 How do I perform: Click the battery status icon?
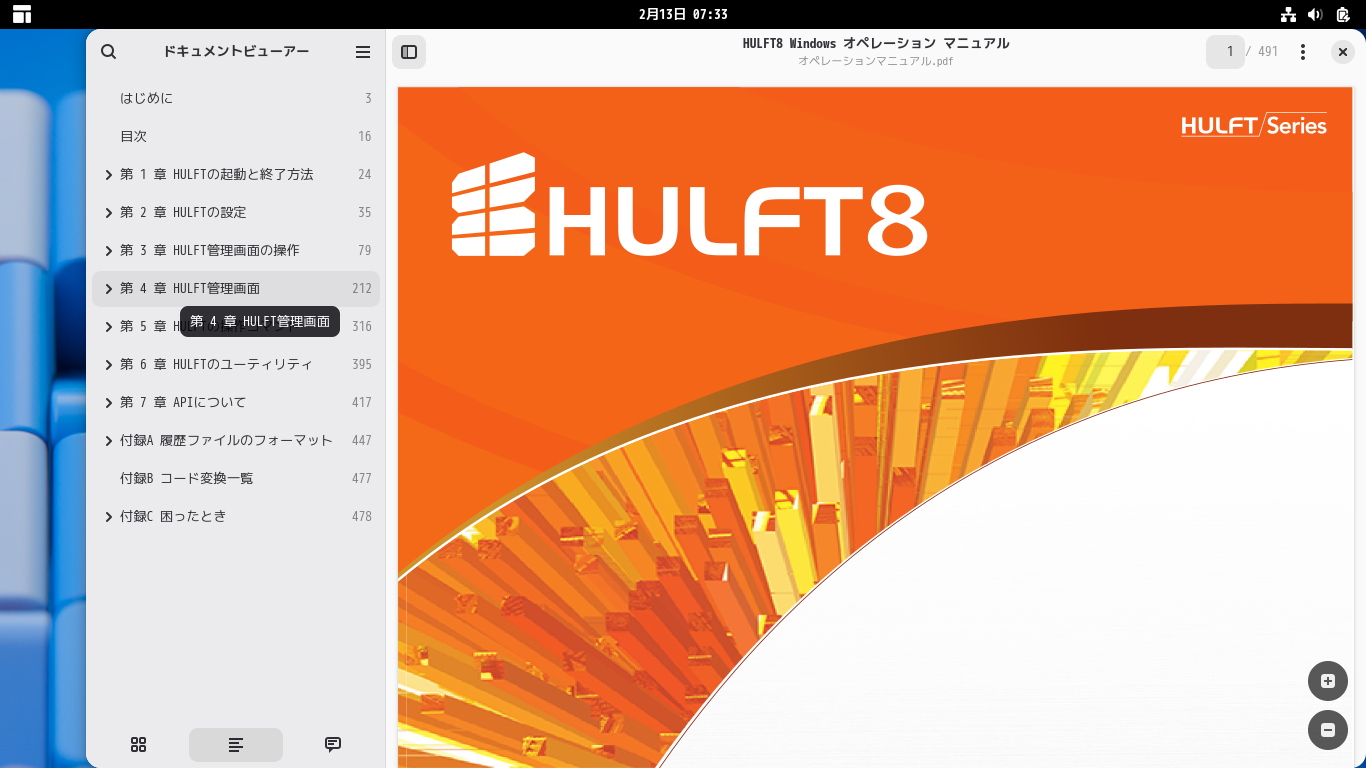(1343, 14)
